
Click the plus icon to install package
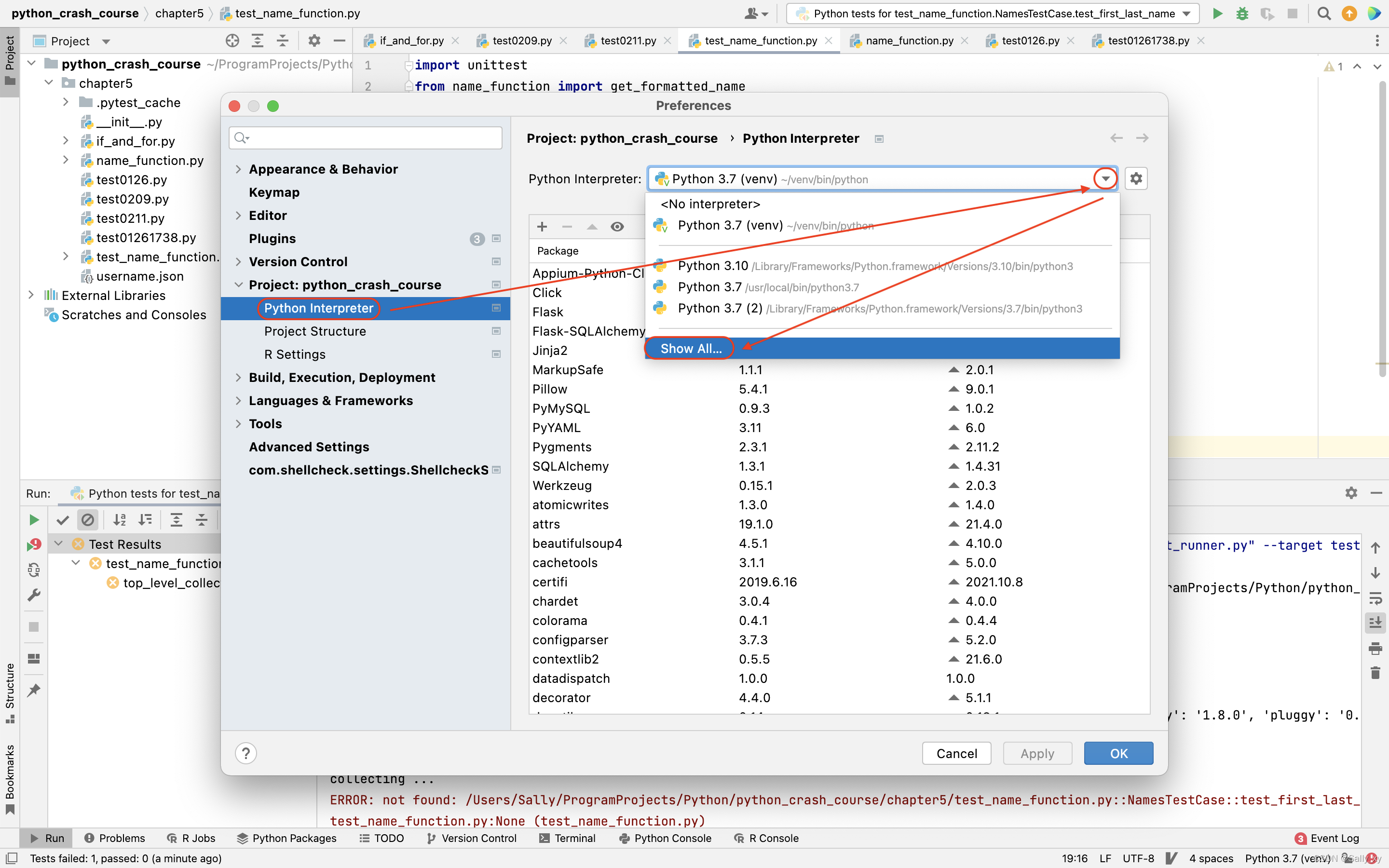click(x=542, y=227)
